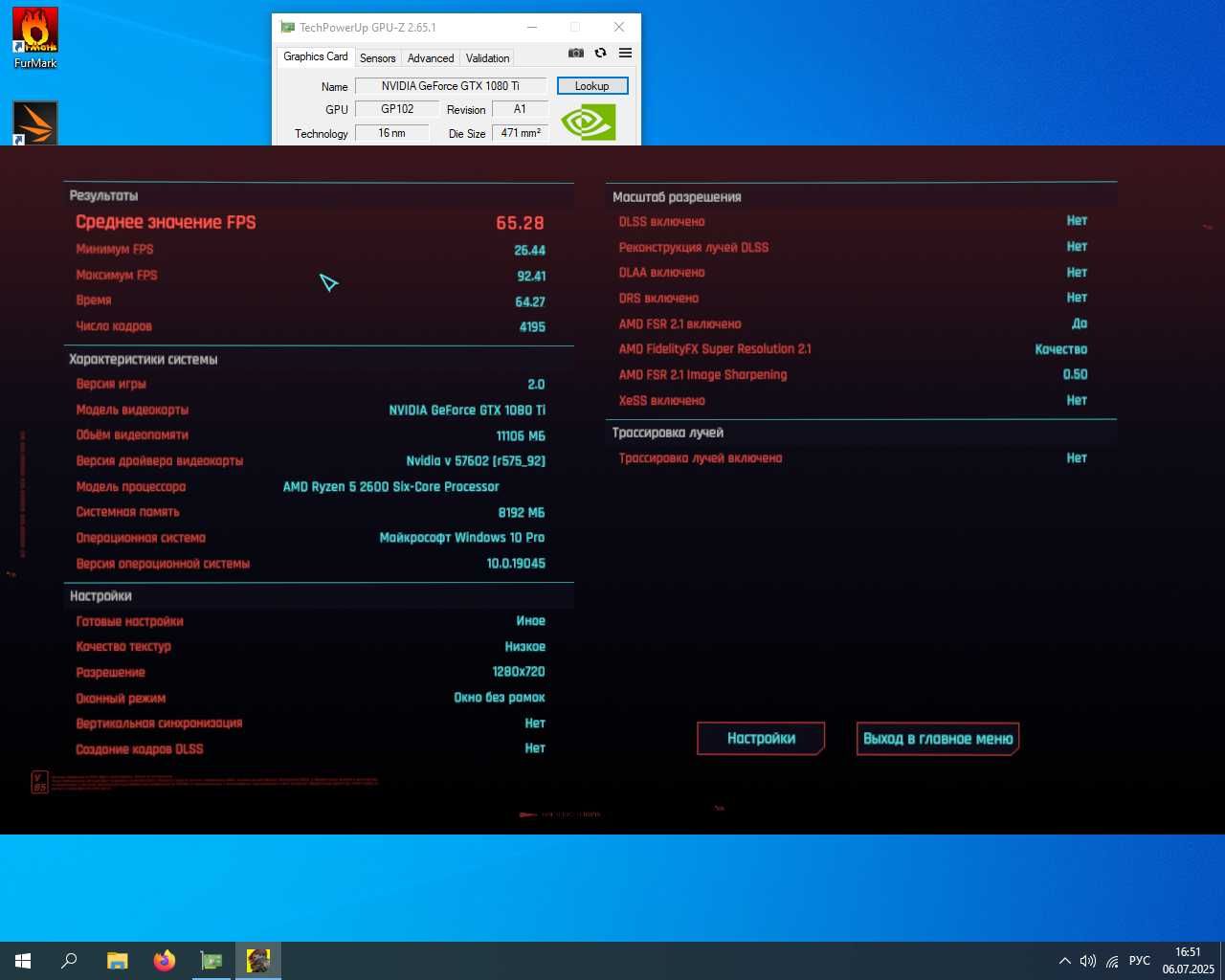Switch to Cyberpunk game taskbar button
Screen dimensions: 1225x980
coord(258,961)
